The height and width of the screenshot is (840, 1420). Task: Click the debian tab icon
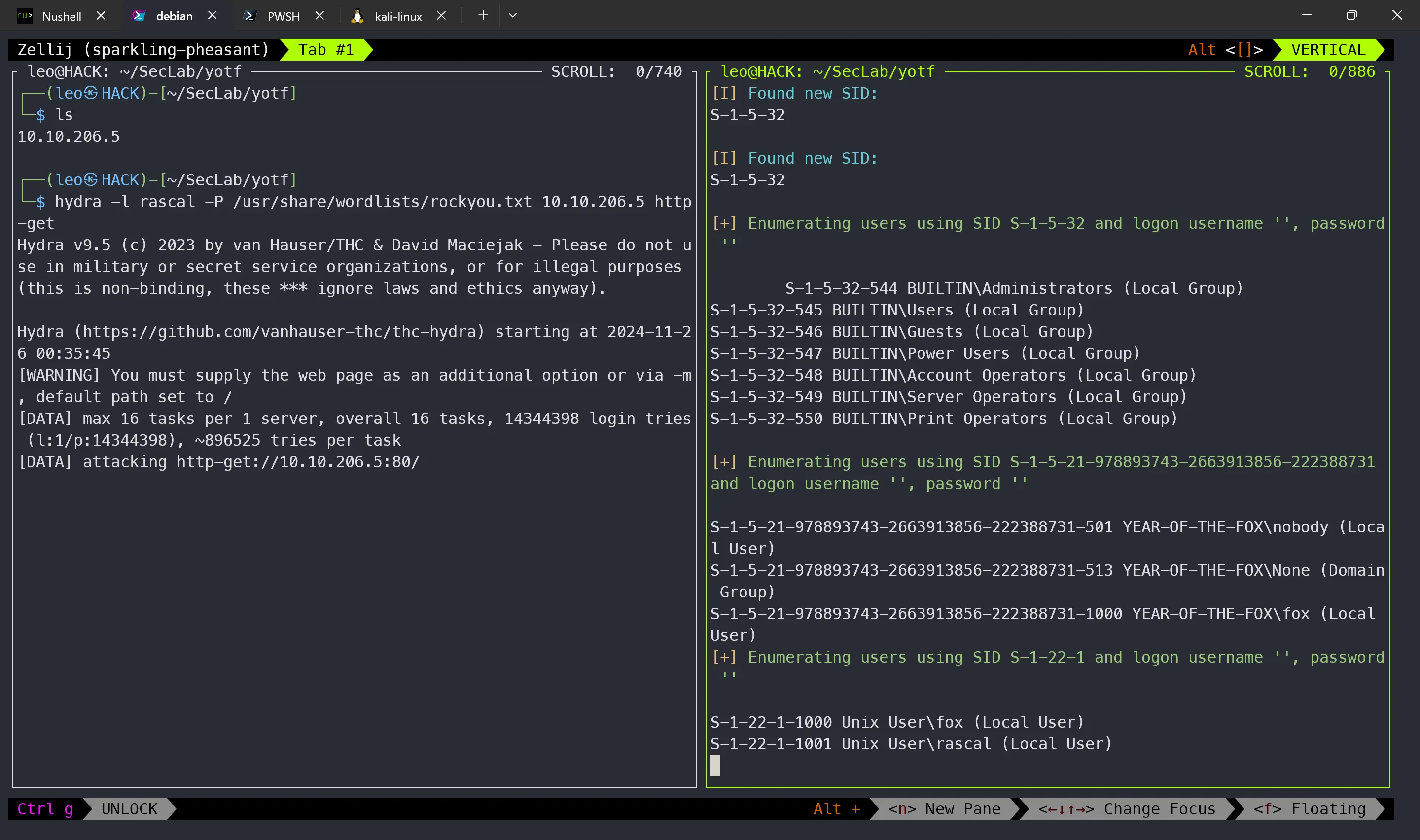[139, 16]
